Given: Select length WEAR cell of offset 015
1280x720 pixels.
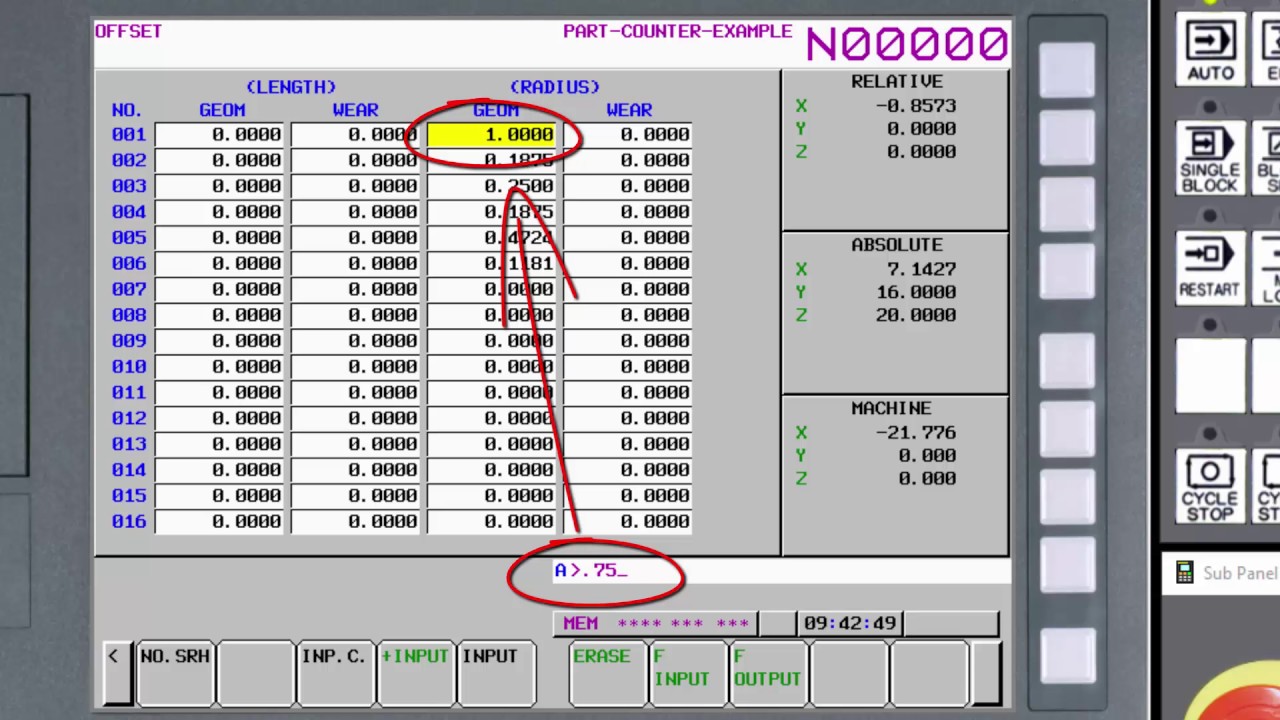Looking at the screenshot, I should [x=355, y=496].
